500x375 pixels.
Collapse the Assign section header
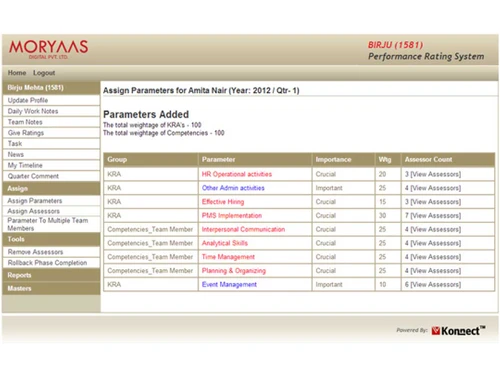(51, 188)
